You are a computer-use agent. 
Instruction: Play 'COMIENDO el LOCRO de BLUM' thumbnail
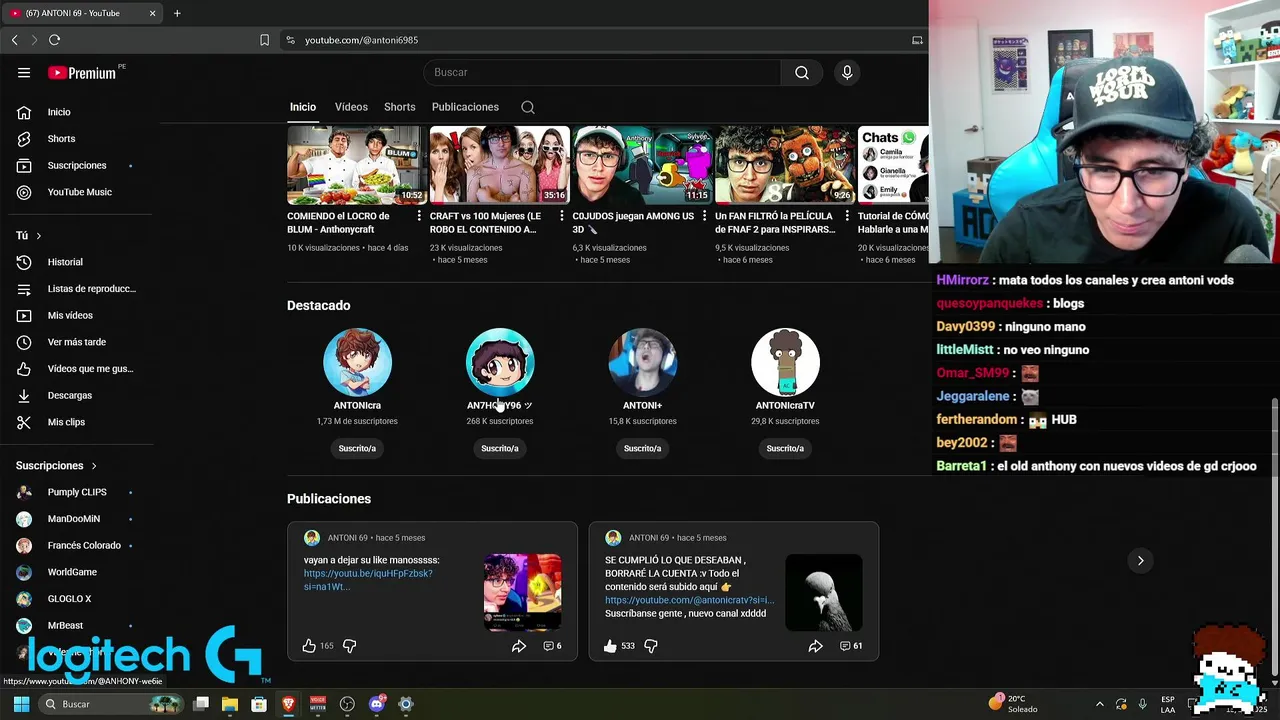[356, 165]
